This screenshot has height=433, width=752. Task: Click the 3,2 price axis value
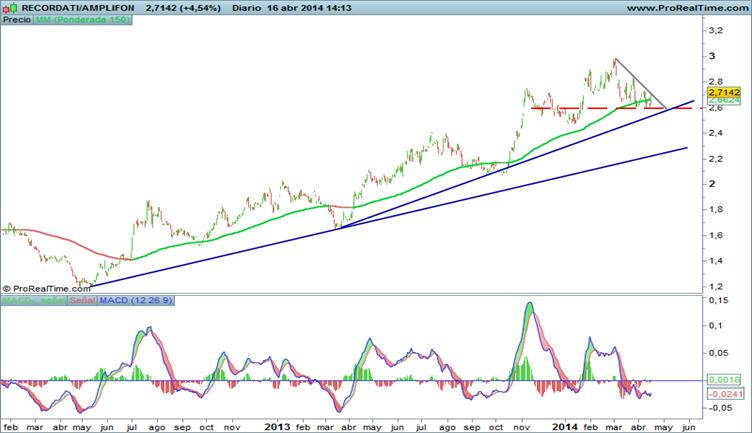coord(716,31)
